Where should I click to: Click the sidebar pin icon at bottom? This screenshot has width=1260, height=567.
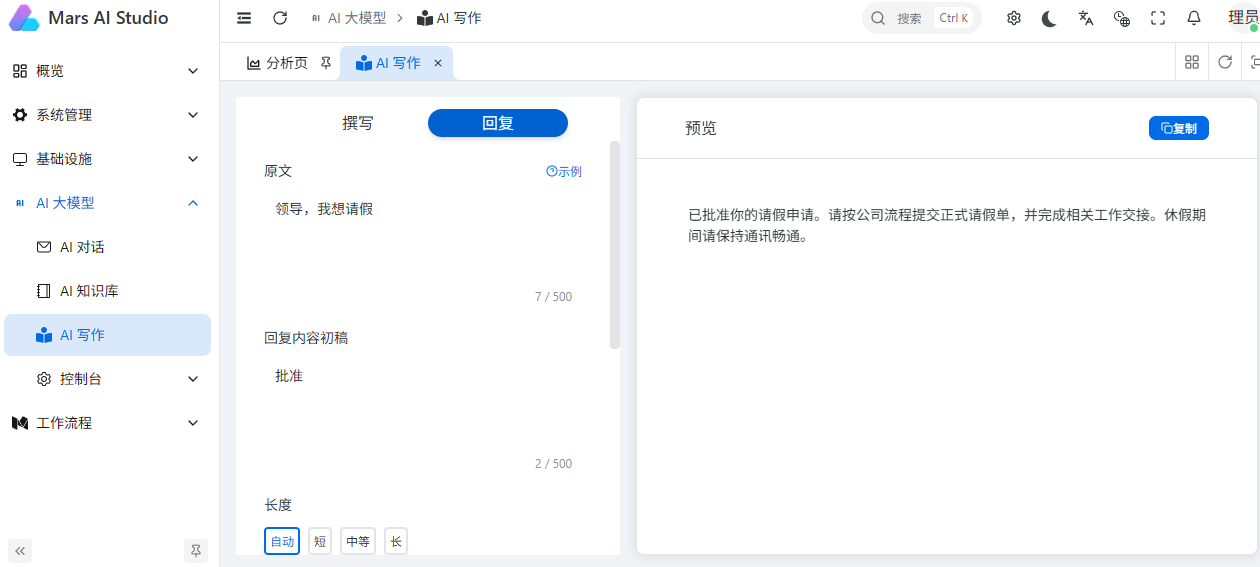coord(196,550)
